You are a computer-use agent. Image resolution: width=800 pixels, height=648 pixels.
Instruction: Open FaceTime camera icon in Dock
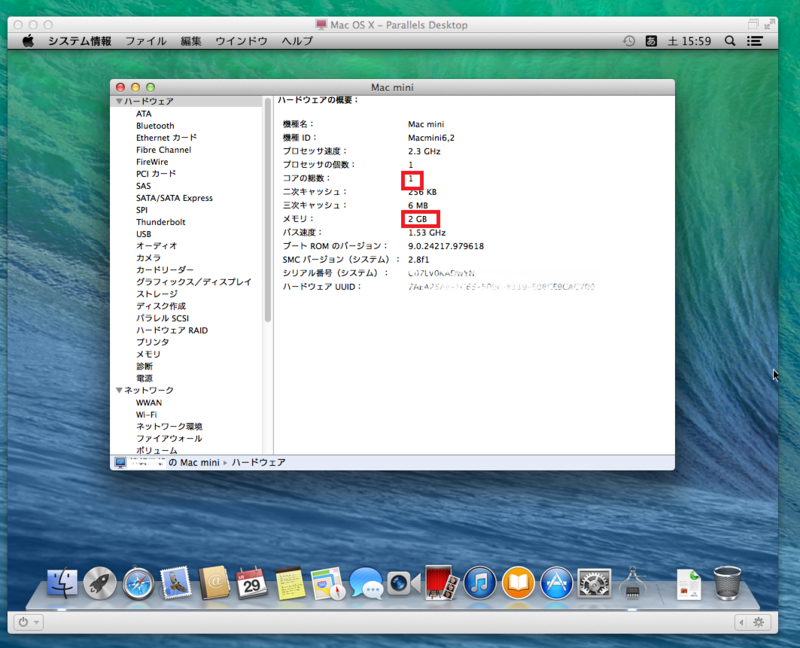coord(403,583)
